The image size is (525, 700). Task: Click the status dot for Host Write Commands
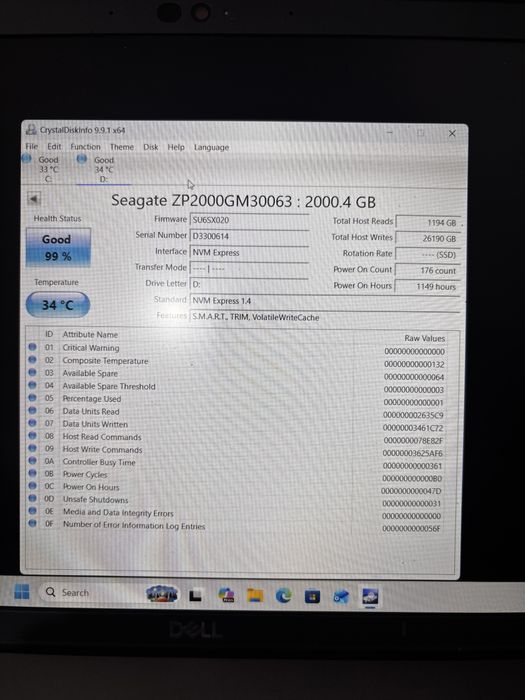[33, 448]
